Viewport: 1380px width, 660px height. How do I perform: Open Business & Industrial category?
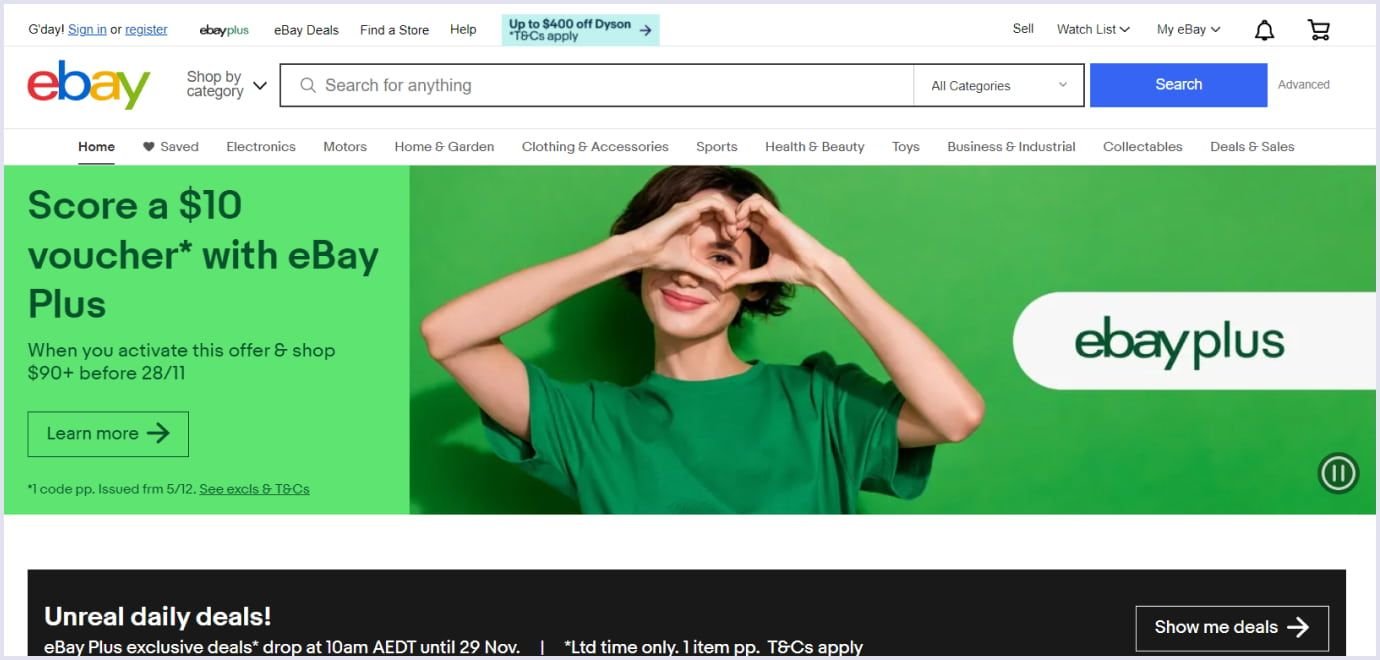click(1011, 146)
